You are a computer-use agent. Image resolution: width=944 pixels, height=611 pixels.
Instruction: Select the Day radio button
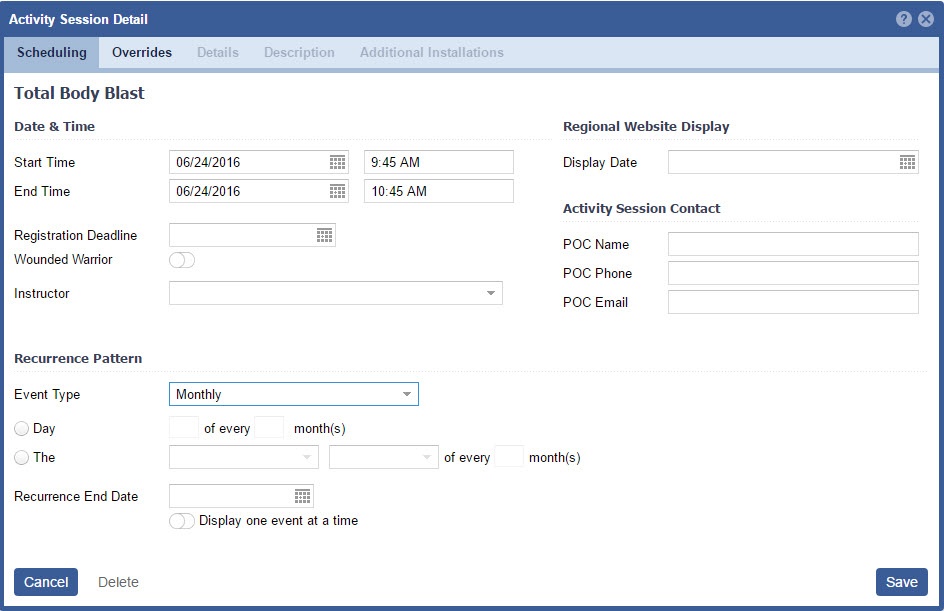point(22,429)
